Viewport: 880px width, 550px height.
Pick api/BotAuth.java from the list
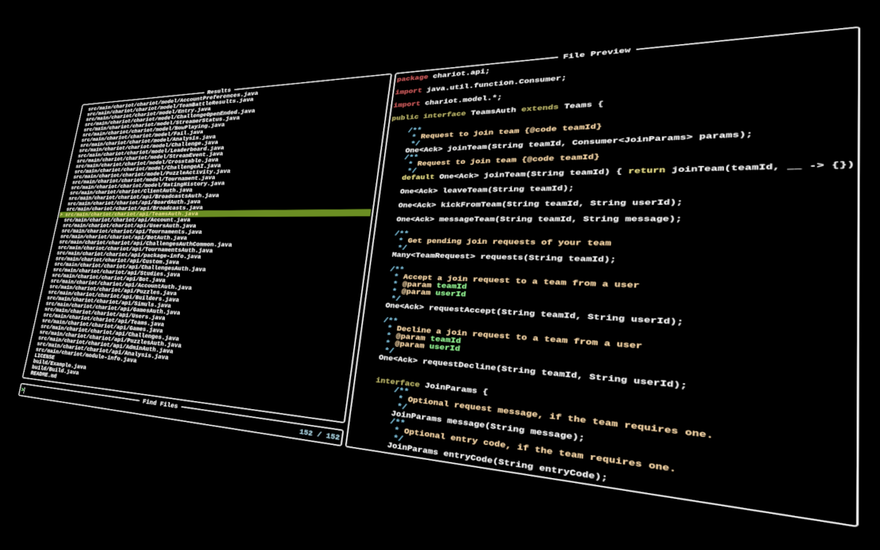click(x=124, y=238)
